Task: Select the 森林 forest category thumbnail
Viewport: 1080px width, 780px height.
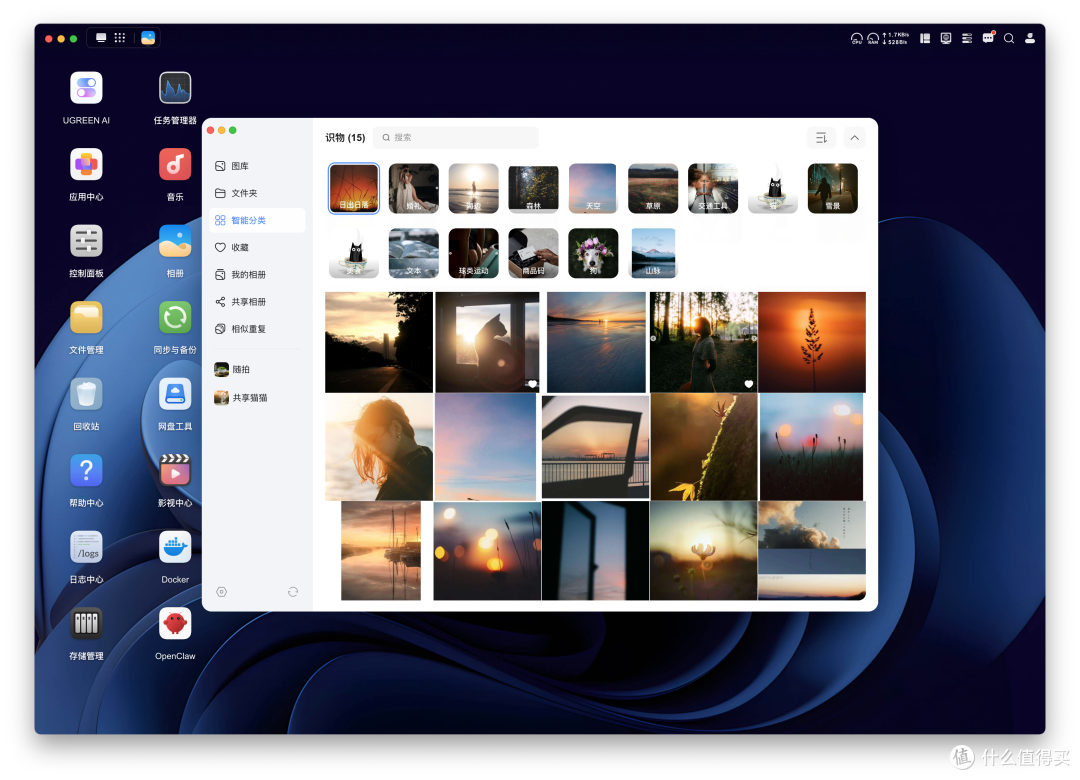Action: [533, 188]
